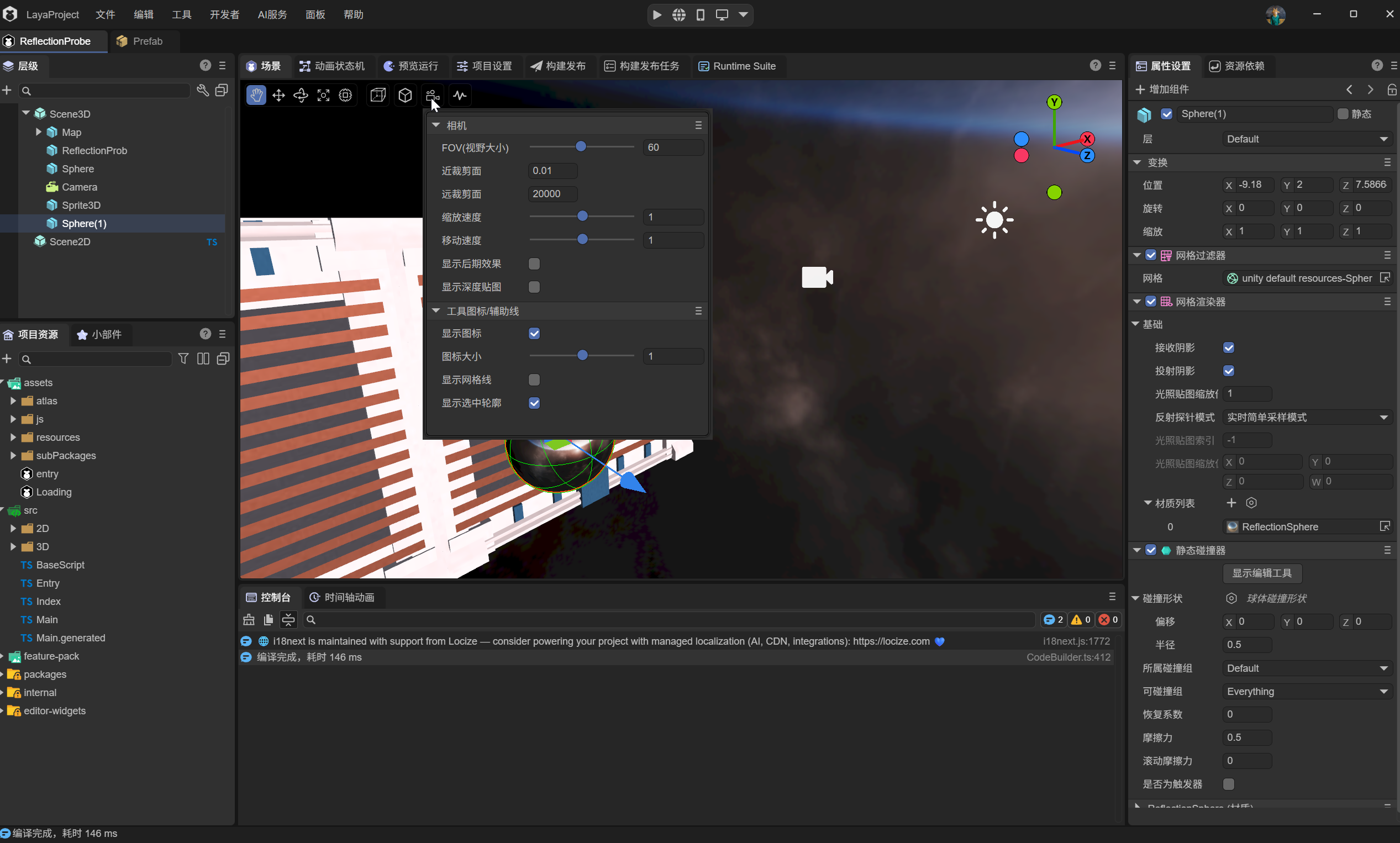Open the scene camera settings icon
Screen dimensions: 1400x843
coord(432,95)
